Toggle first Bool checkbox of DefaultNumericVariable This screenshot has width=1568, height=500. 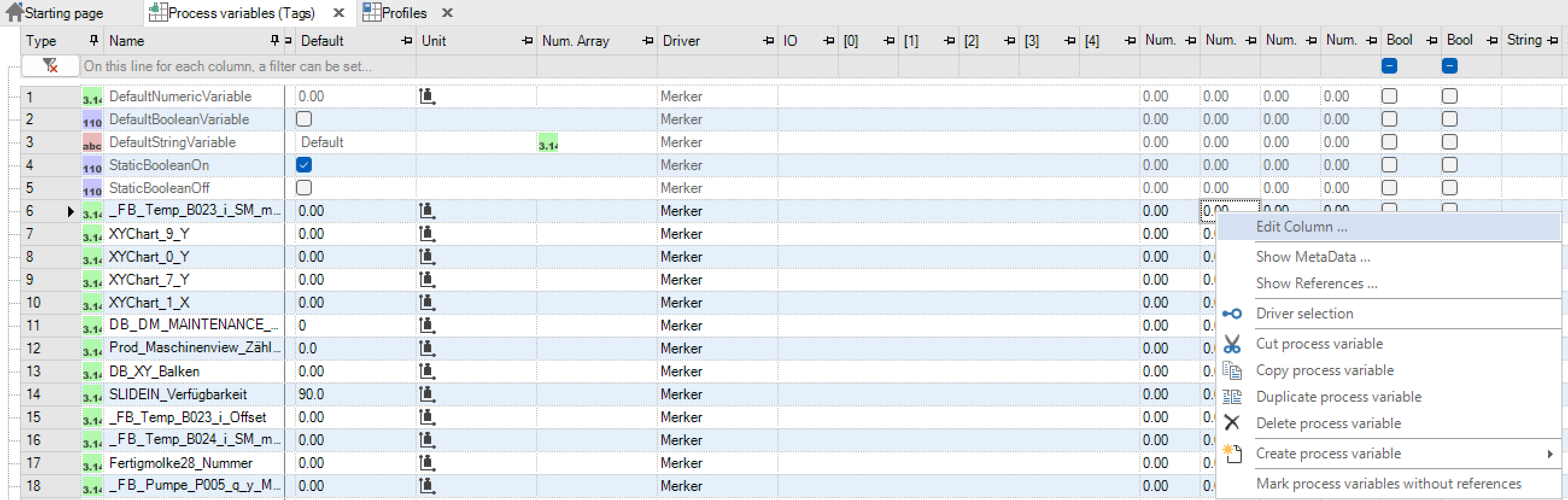[1389, 97]
